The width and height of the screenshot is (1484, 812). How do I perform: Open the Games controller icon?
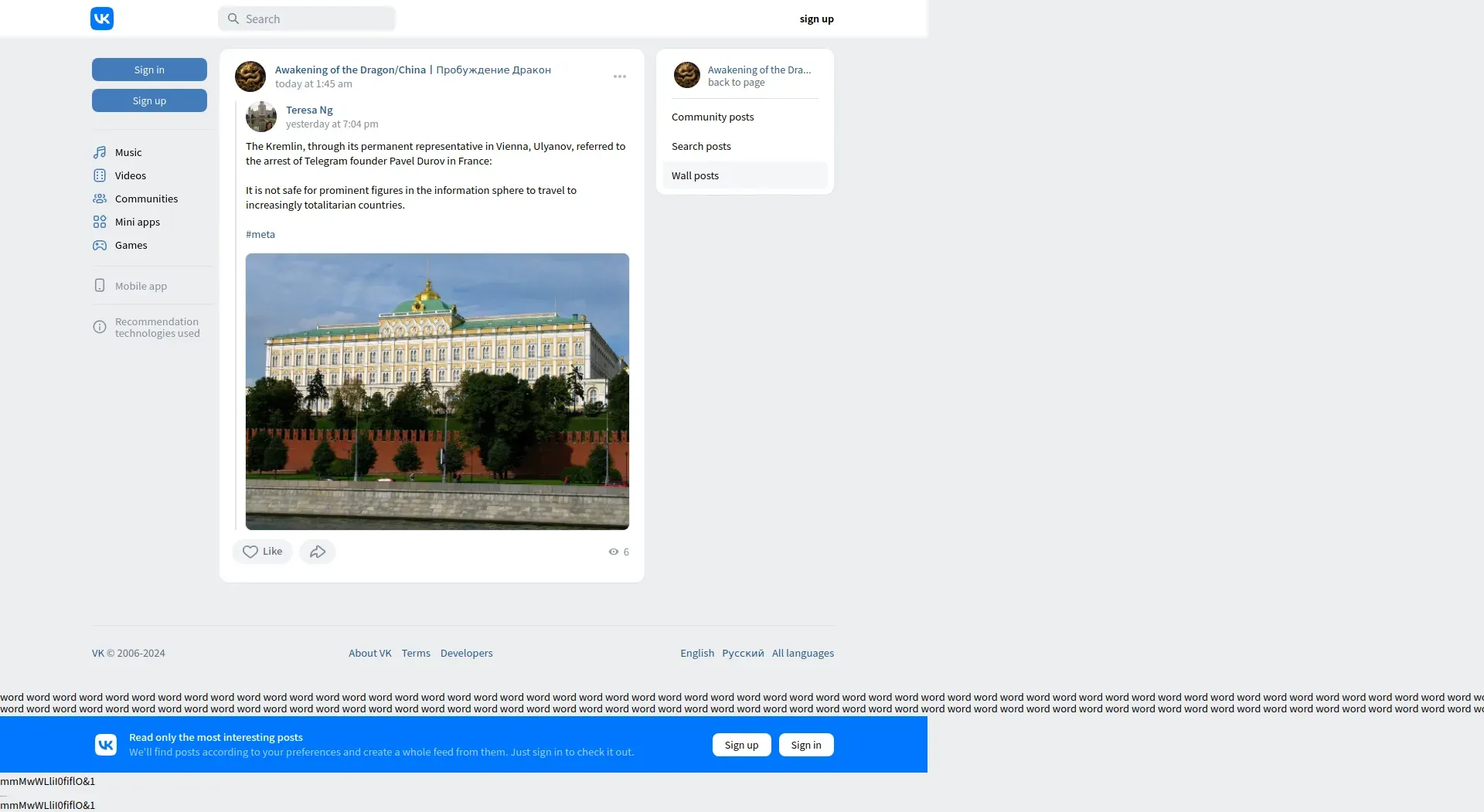[x=100, y=245]
